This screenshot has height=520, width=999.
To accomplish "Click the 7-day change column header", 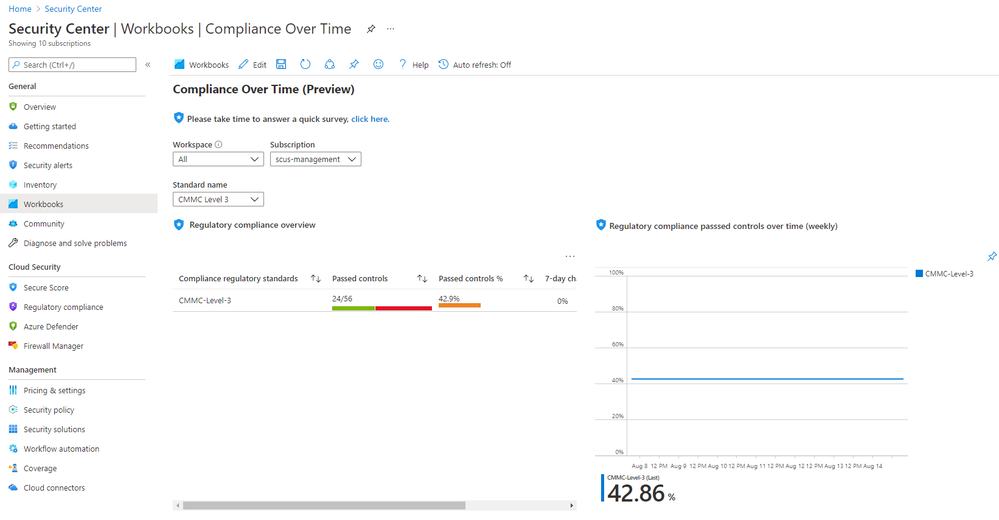I will tap(561, 278).
